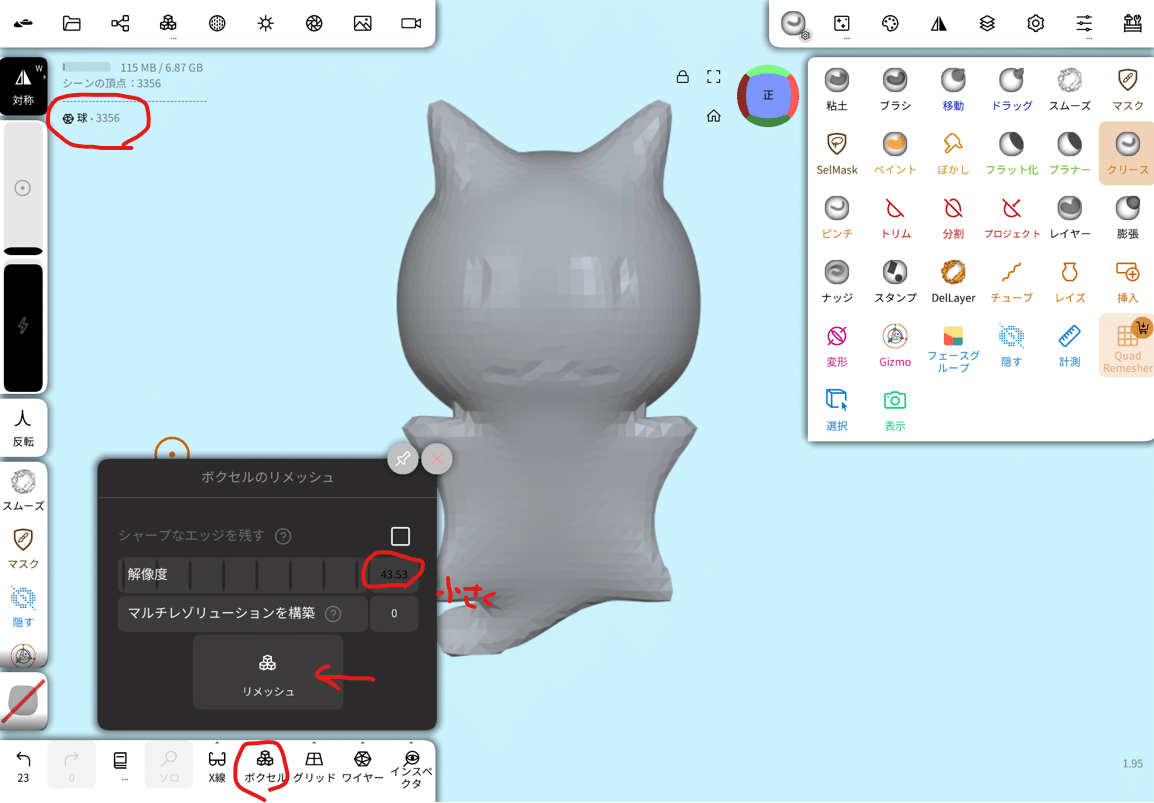Toggle シャープなエッジを残す checkbox

pyautogui.click(x=400, y=536)
